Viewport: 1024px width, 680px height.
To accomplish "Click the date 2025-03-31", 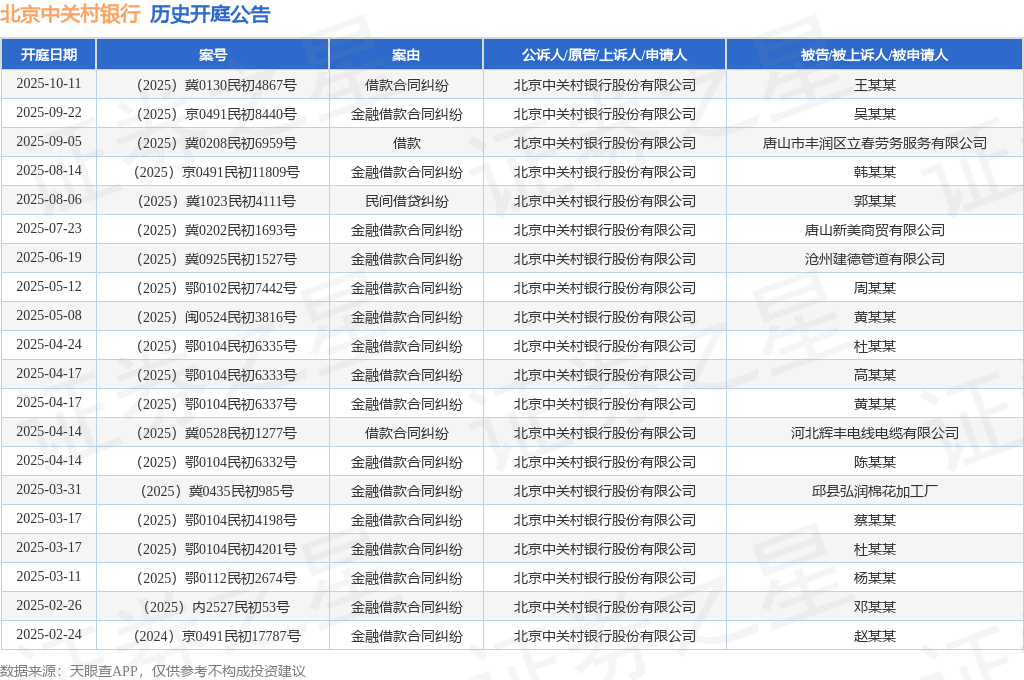I will (x=49, y=489).
